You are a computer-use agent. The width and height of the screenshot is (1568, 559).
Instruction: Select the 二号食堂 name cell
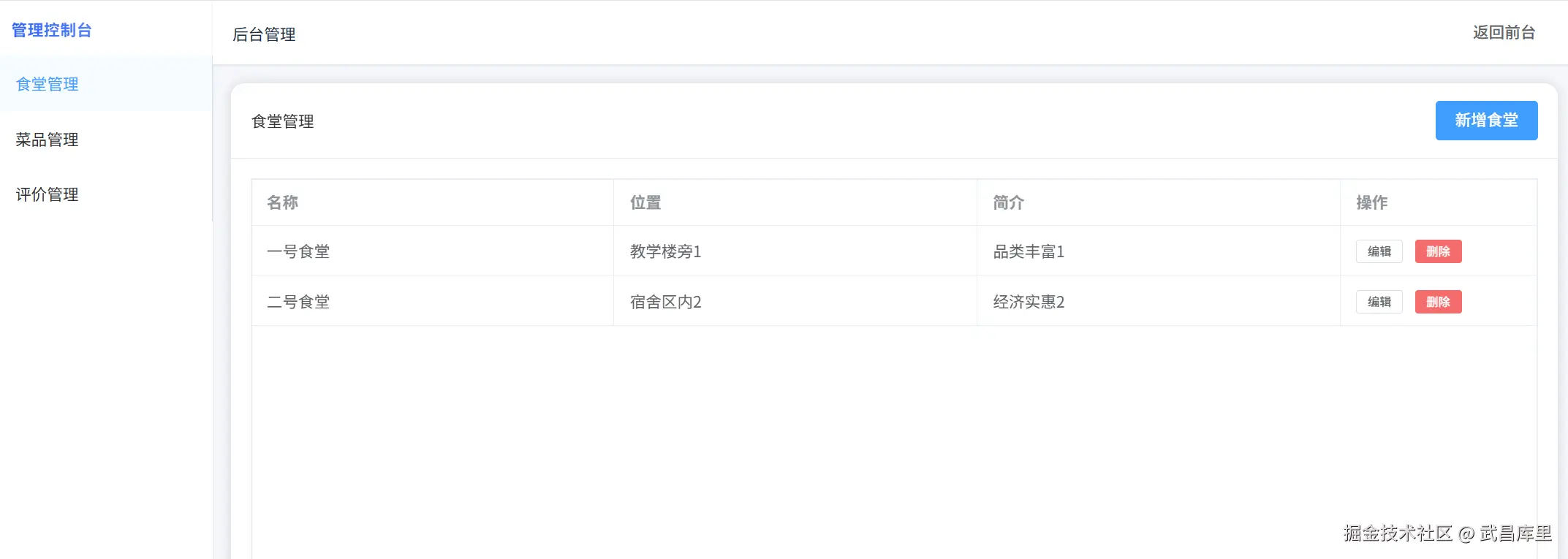(x=433, y=302)
